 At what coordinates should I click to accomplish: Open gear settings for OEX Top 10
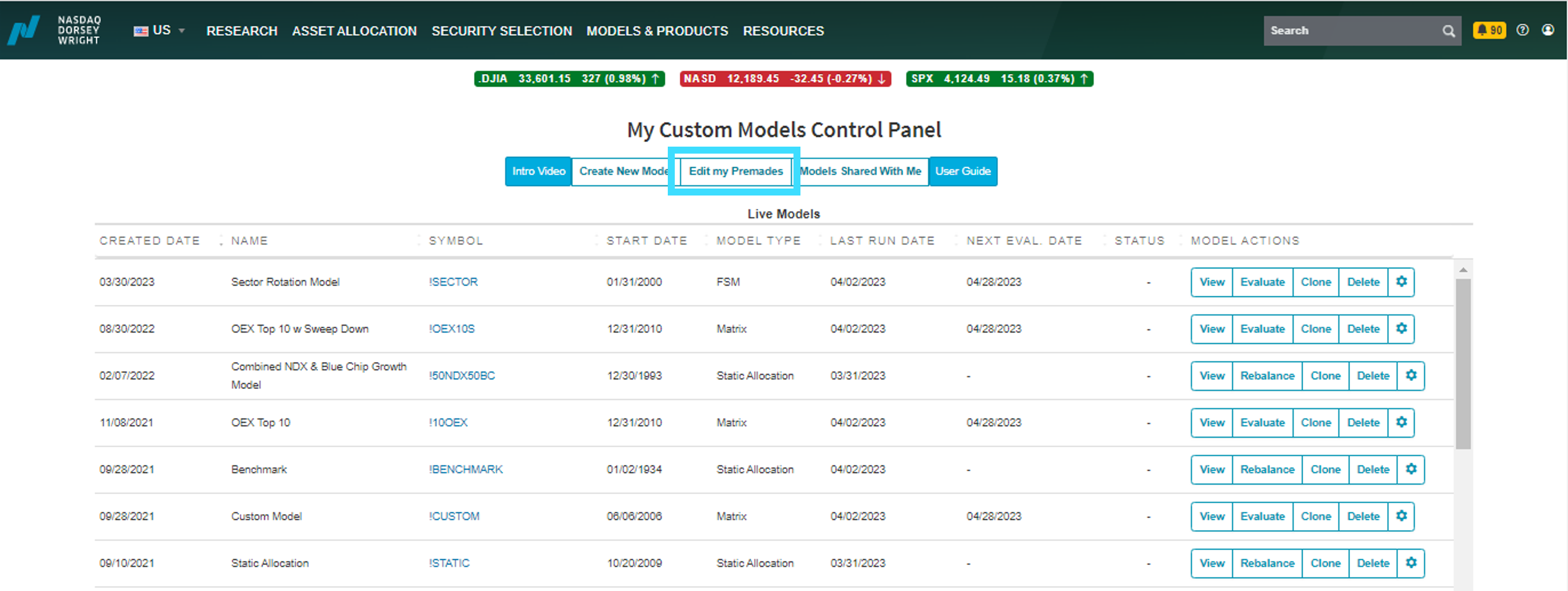(1401, 422)
